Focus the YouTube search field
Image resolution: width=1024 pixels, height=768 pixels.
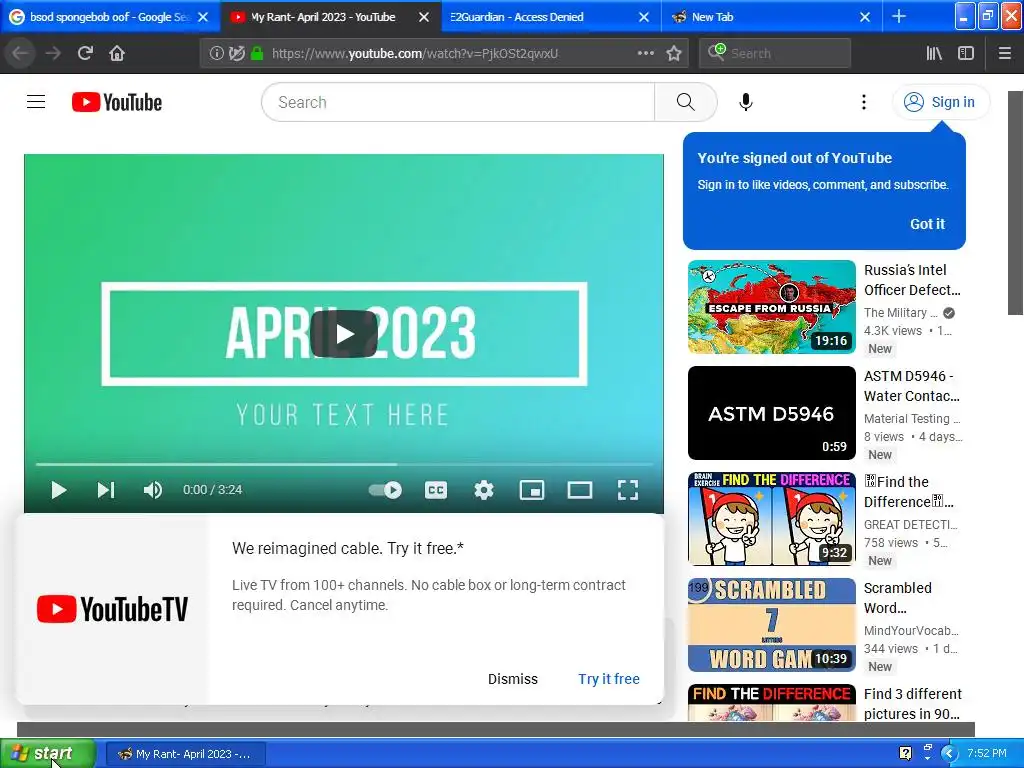tap(458, 102)
